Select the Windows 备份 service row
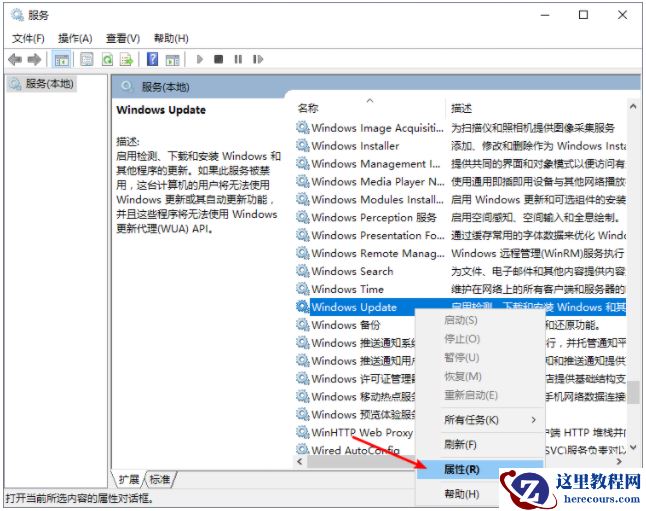 click(355, 325)
